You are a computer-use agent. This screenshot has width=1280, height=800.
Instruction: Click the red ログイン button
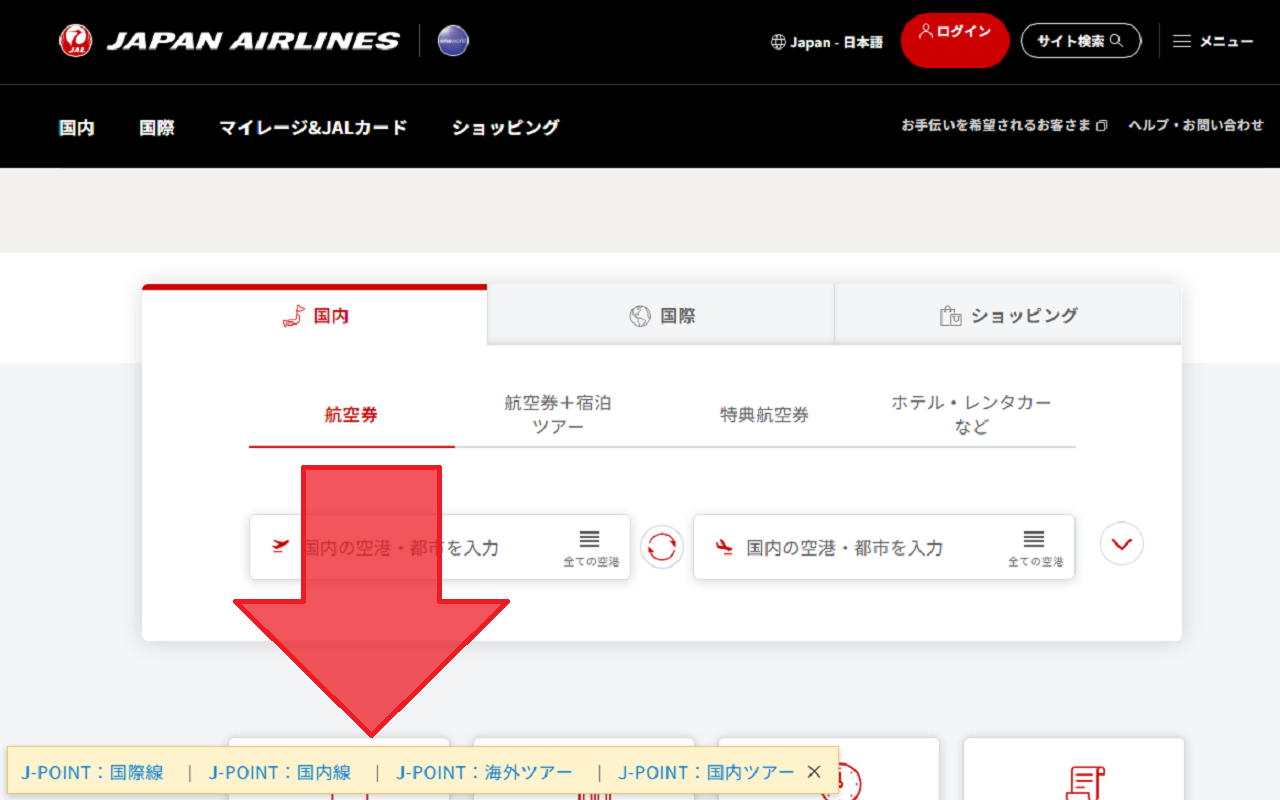(x=954, y=40)
